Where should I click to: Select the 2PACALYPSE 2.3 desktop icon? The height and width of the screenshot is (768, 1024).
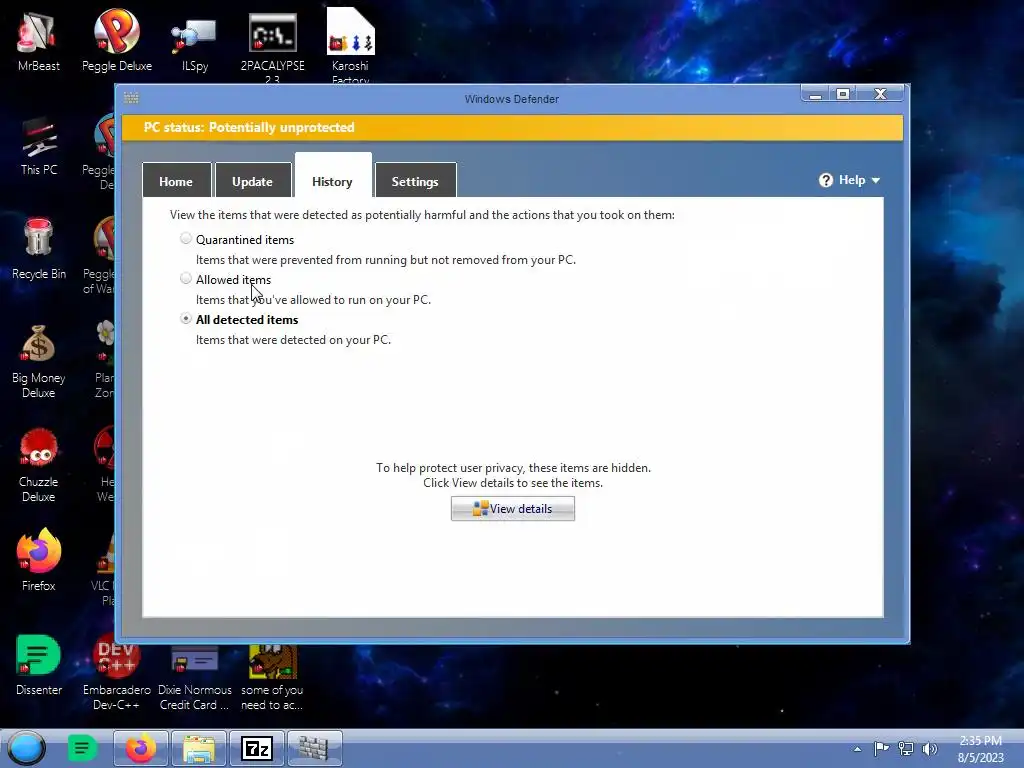pyautogui.click(x=272, y=47)
